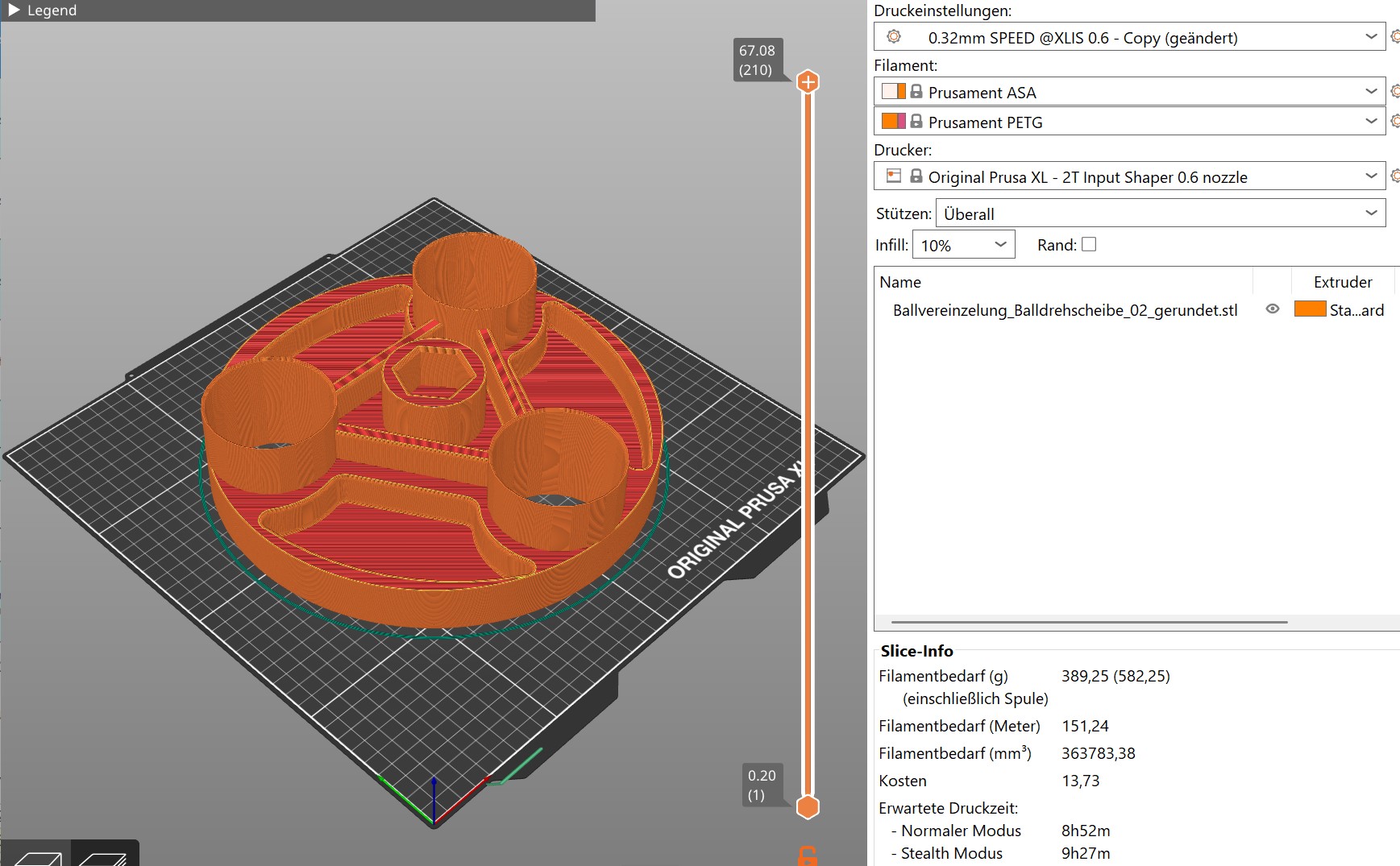Edit Prusament PETG filament via gear icon
The width and height of the screenshot is (1400, 866).
pyautogui.click(x=1395, y=121)
